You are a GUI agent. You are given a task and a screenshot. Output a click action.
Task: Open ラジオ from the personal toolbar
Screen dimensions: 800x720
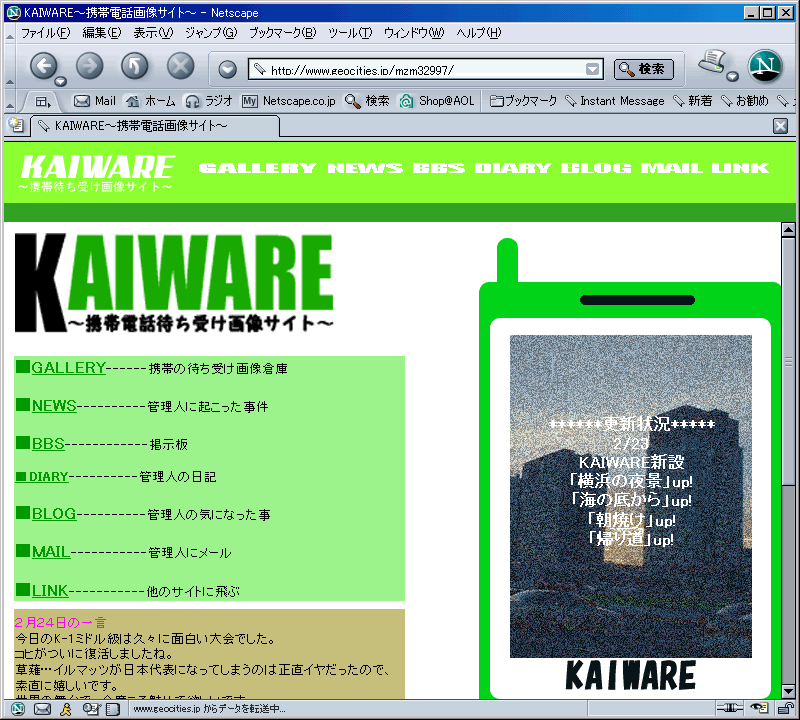click(209, 101)
